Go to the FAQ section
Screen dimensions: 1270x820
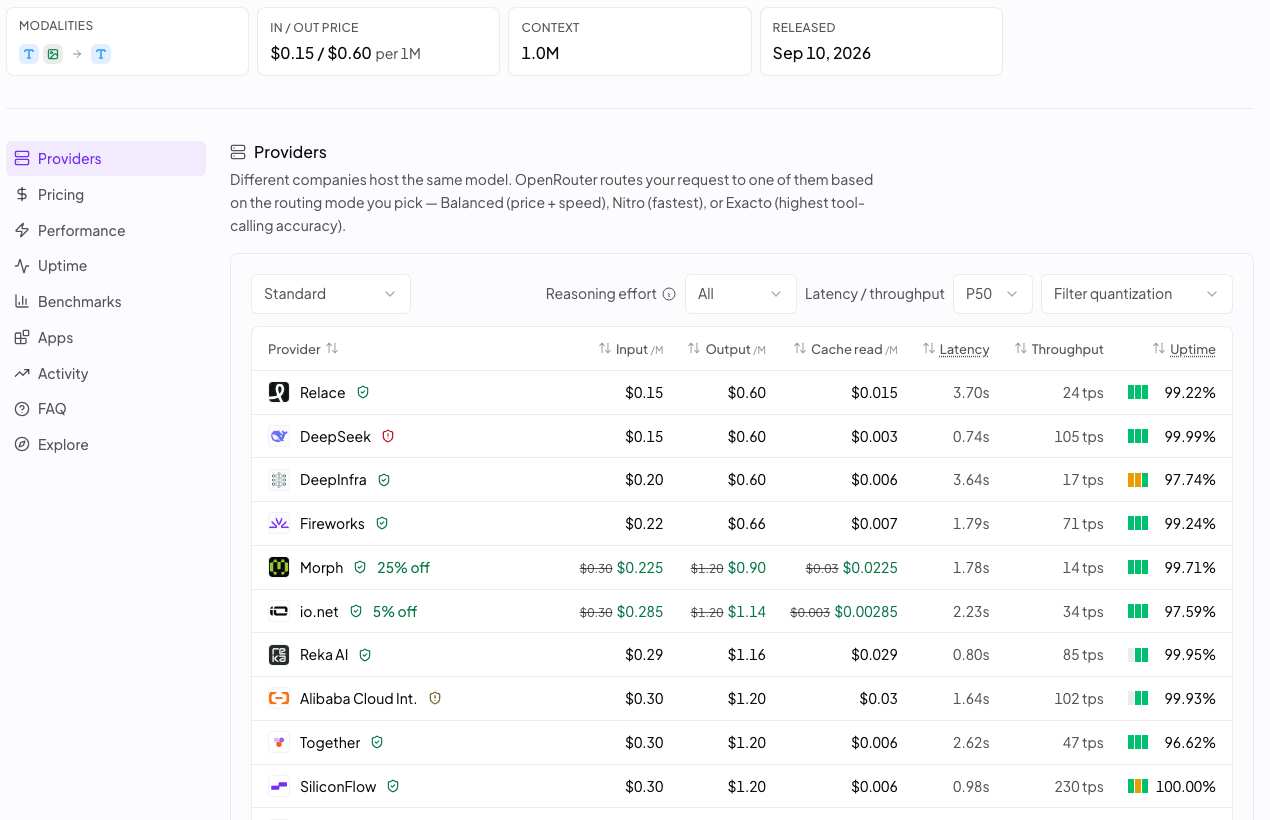(x=106, y=408)
